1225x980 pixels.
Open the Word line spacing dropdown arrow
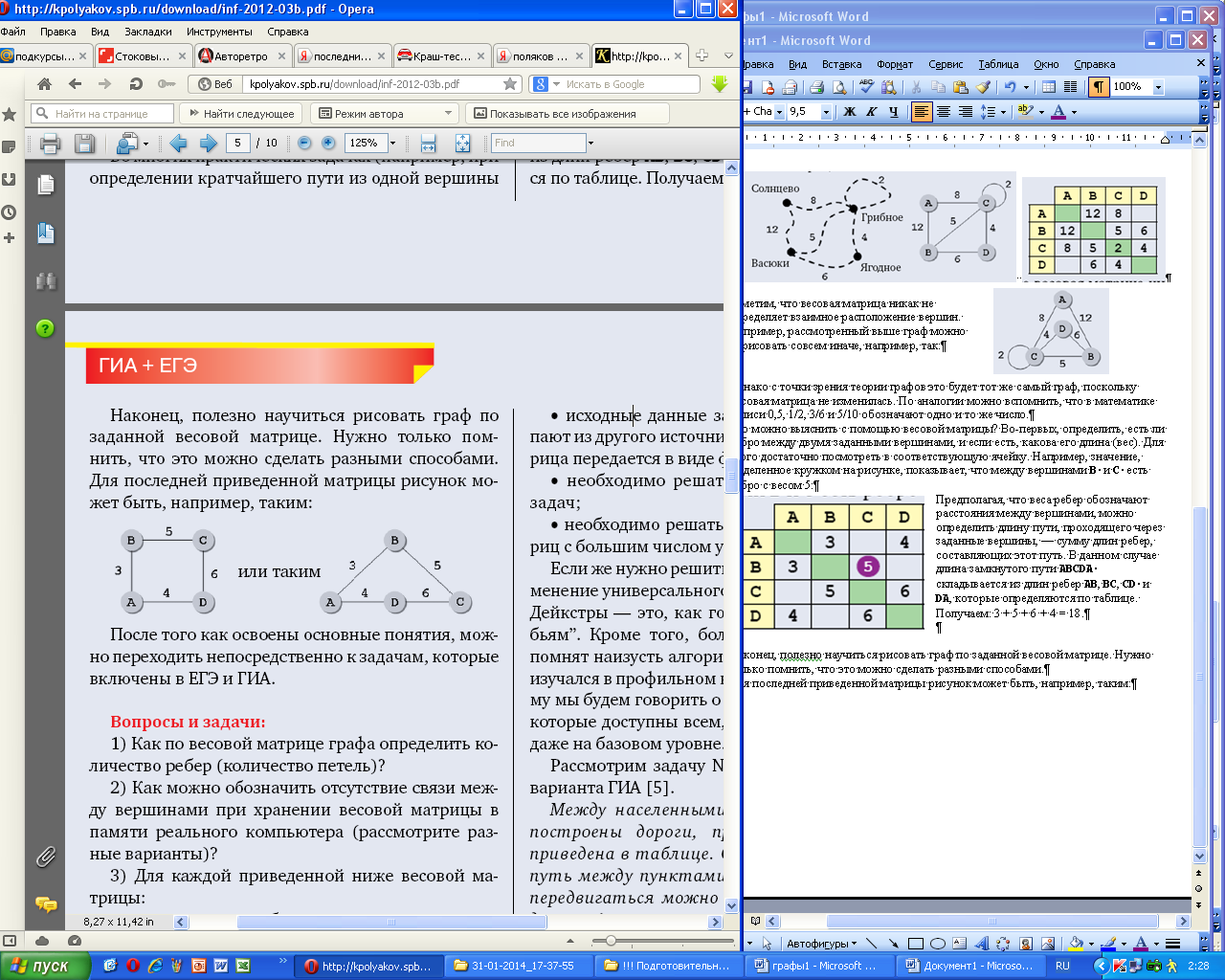coord(1003,112)
